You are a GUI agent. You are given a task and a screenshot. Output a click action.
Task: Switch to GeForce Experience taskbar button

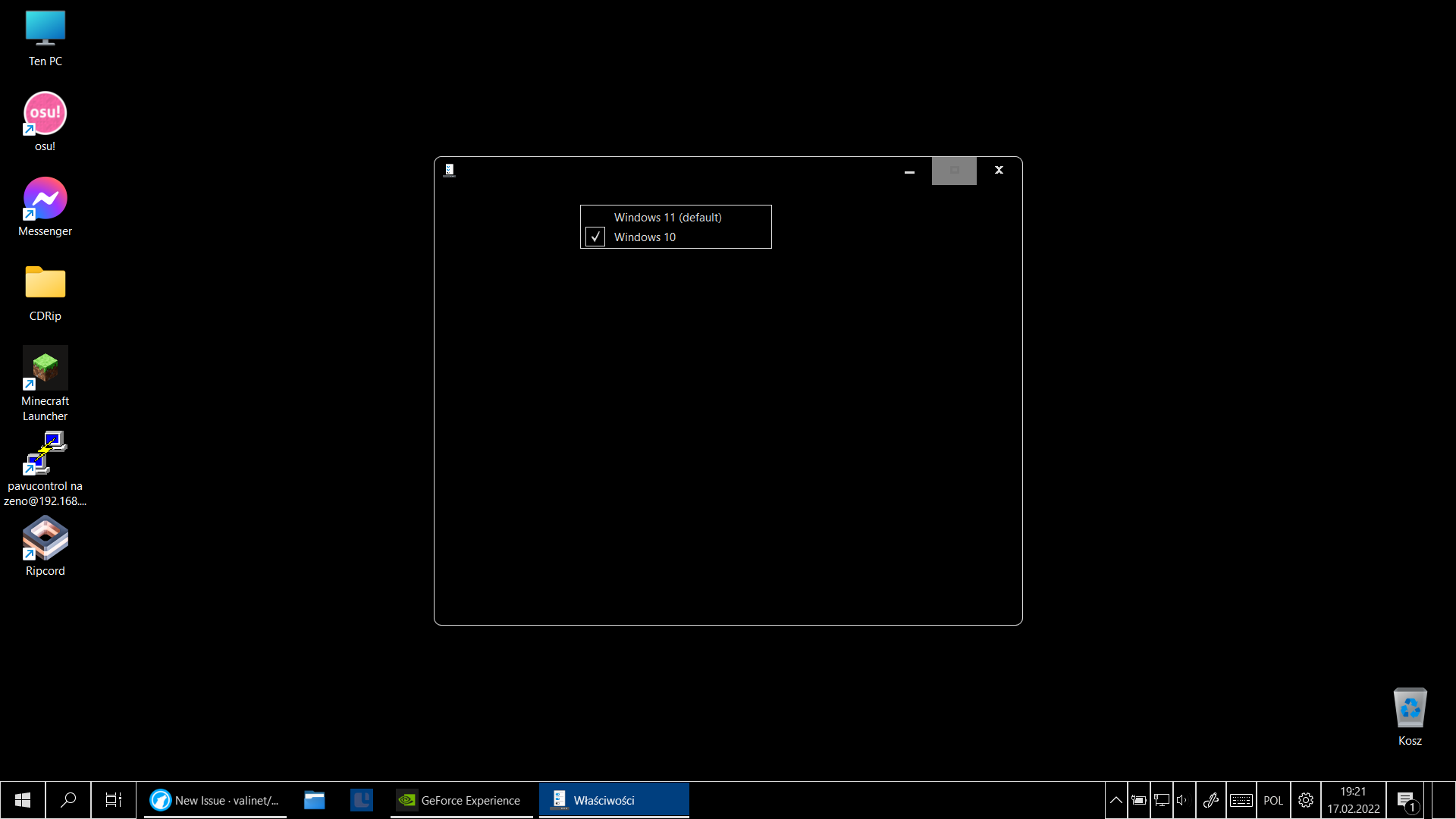(461, 800)
